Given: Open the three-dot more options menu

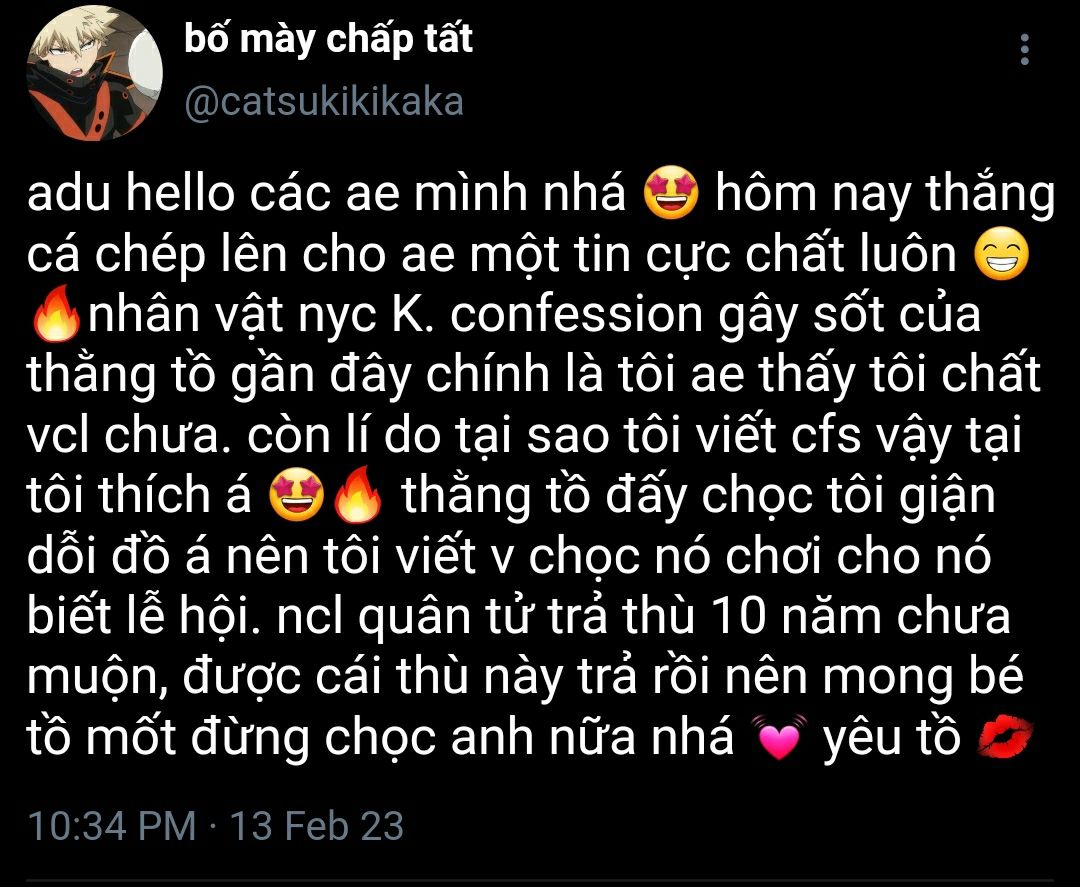Looking at the screenshot, I should [1025, 50].
